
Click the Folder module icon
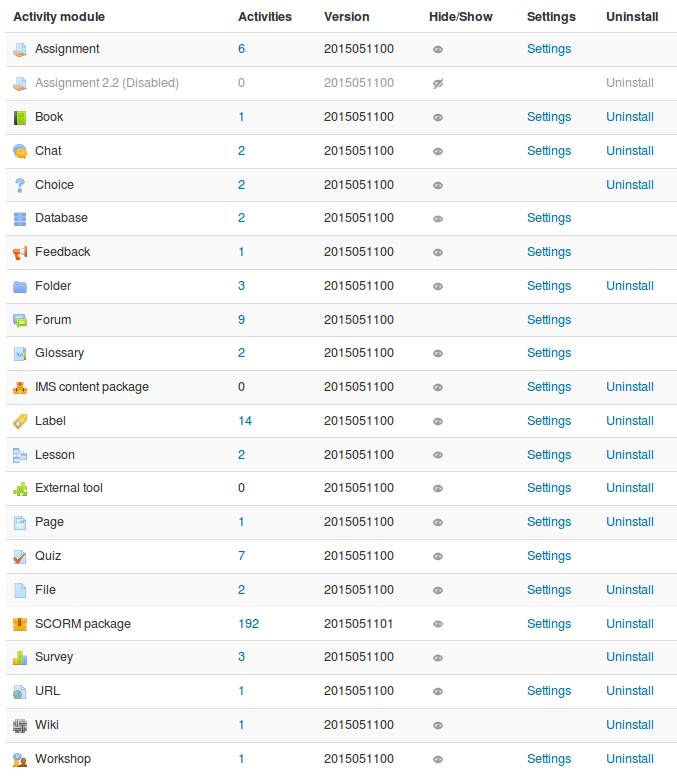click(20, 286)
